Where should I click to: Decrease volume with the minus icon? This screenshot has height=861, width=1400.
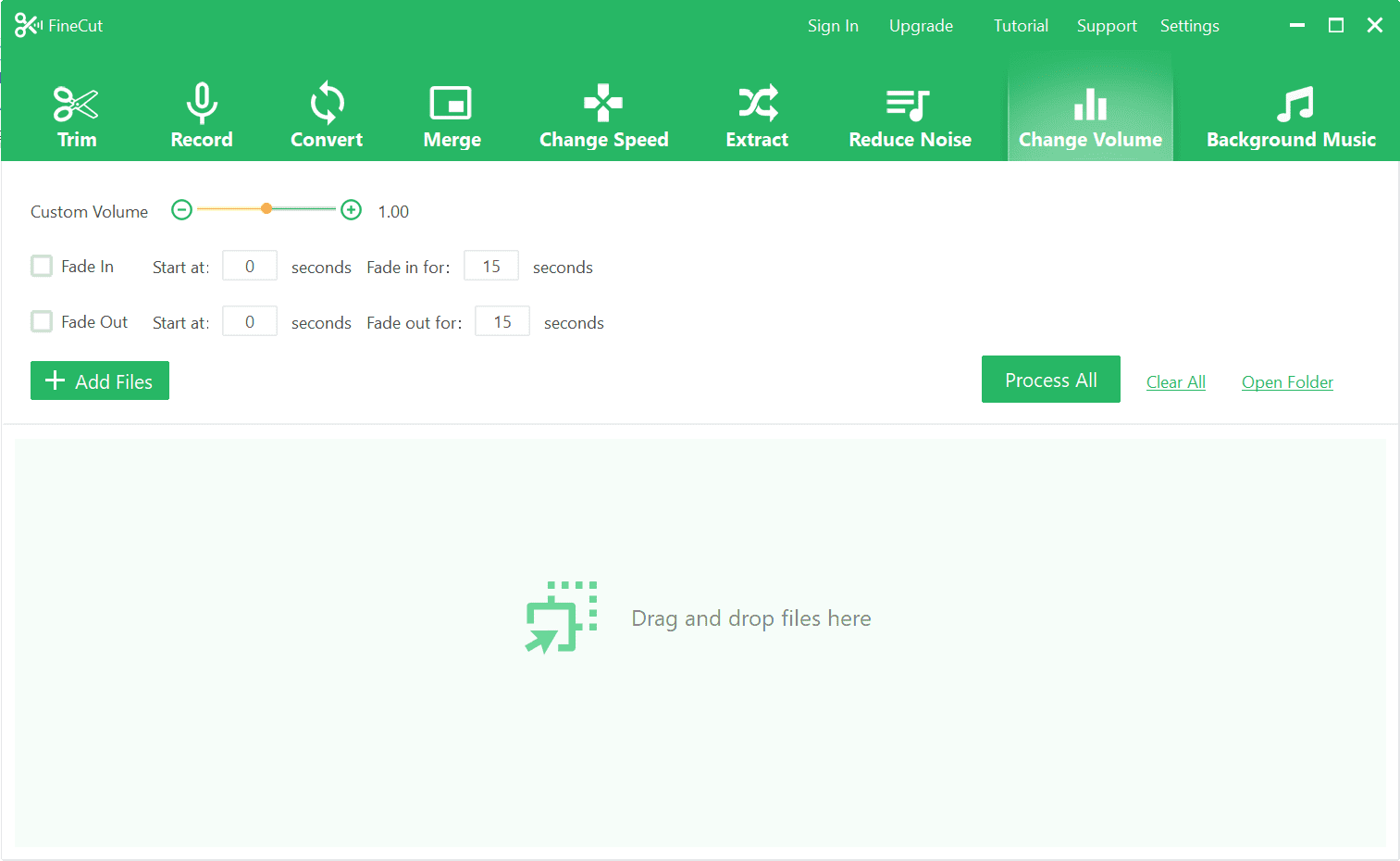[182, 210]
